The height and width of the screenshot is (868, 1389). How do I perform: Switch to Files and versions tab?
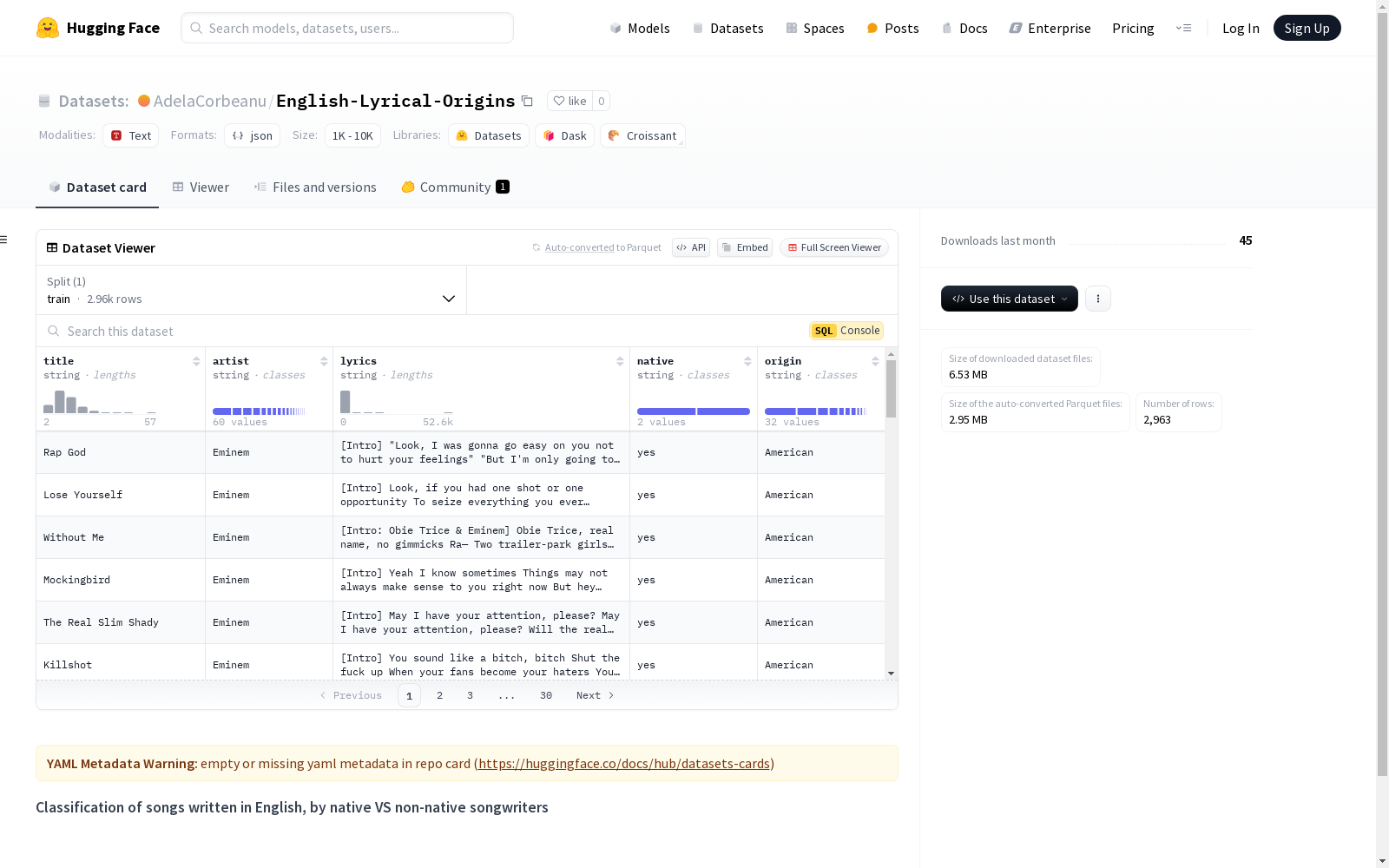pos(315,187)
